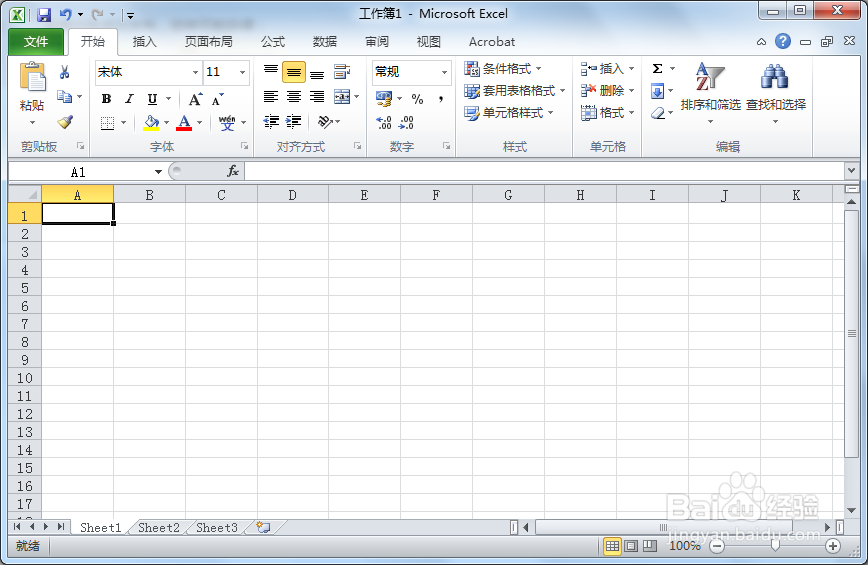
Task: Toggle Italic formatting
Action: click(129, 99)
